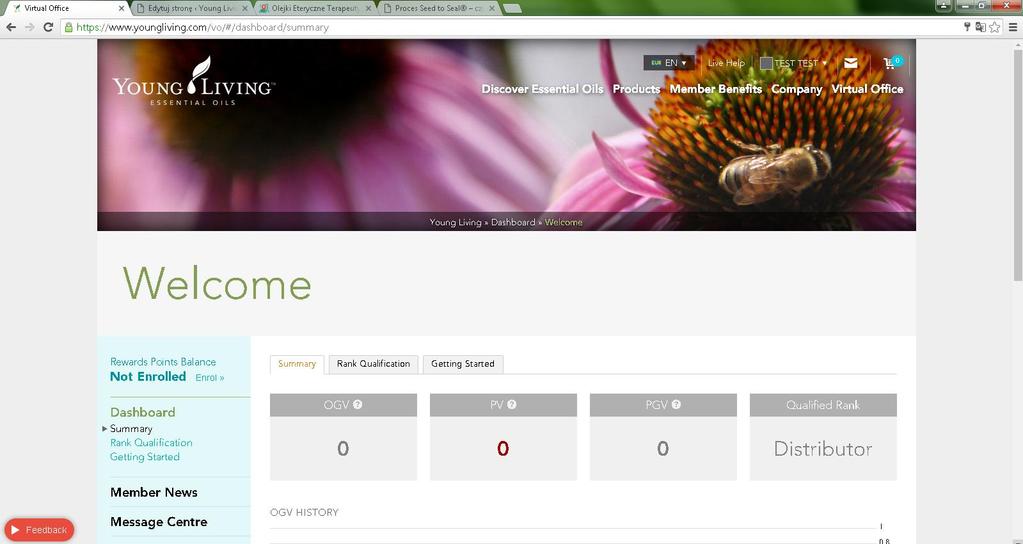1023x544 pixels.
Task: Open Discover Essential Oils menu
Action: tap(542, 89)
